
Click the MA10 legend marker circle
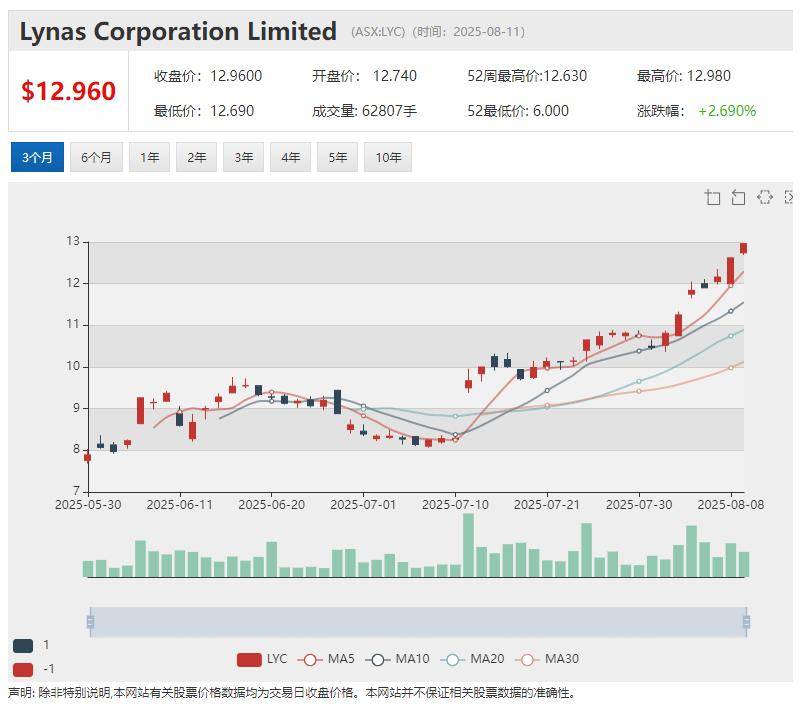pos(377,658)
